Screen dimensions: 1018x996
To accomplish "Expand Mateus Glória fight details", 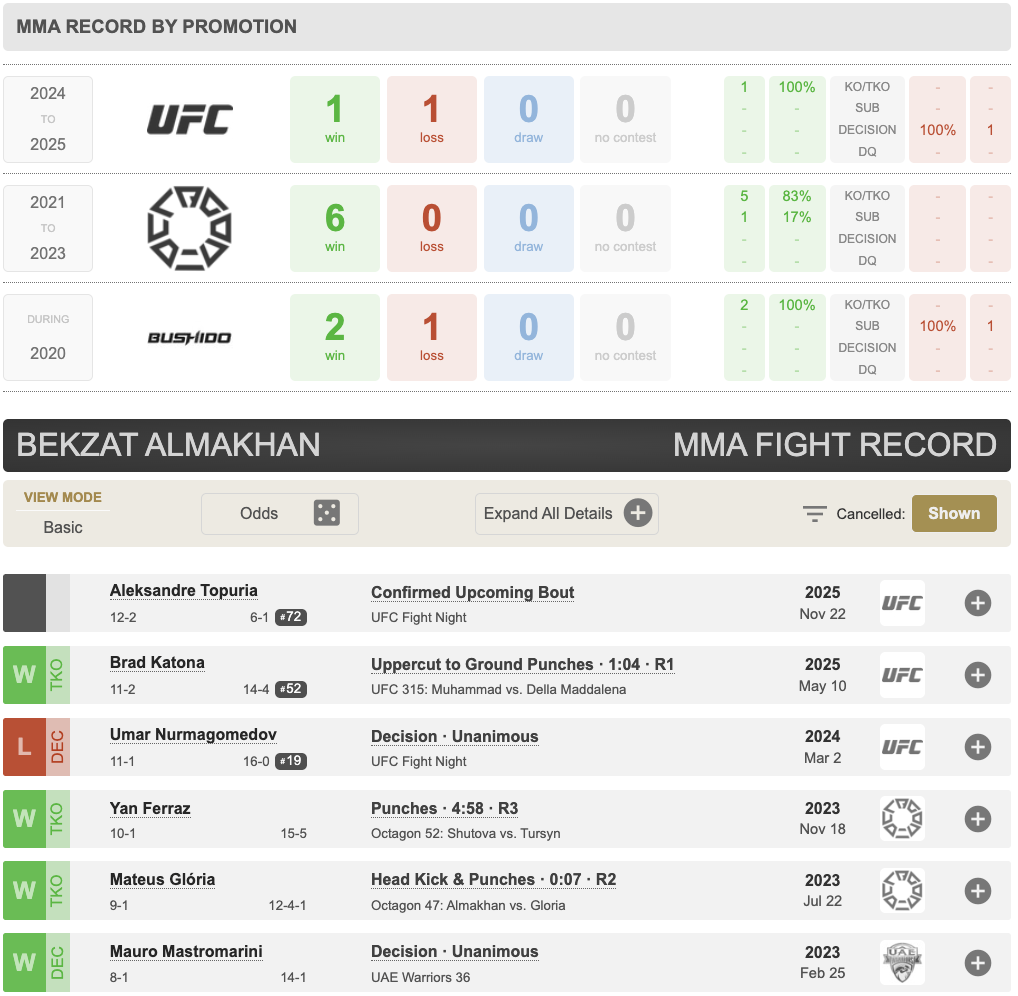I will point(978,891).
